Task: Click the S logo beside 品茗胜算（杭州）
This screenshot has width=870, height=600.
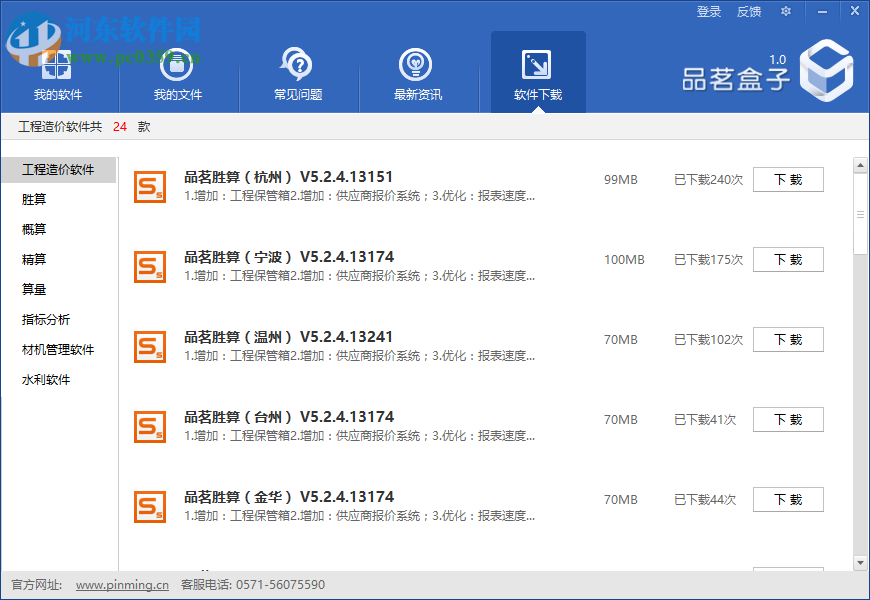Action: [x=150, y=187]
